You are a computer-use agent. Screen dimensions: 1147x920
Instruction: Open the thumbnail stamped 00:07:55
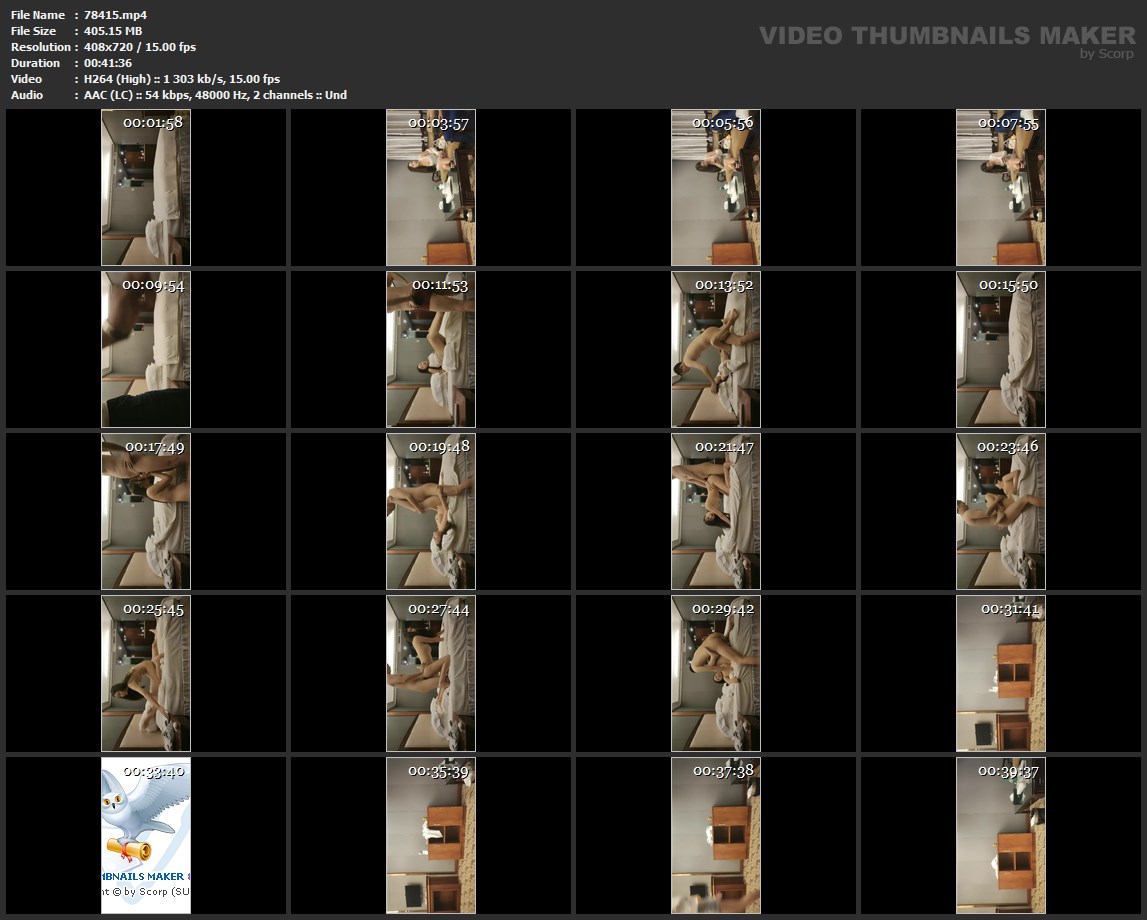tap(1001, 188)
